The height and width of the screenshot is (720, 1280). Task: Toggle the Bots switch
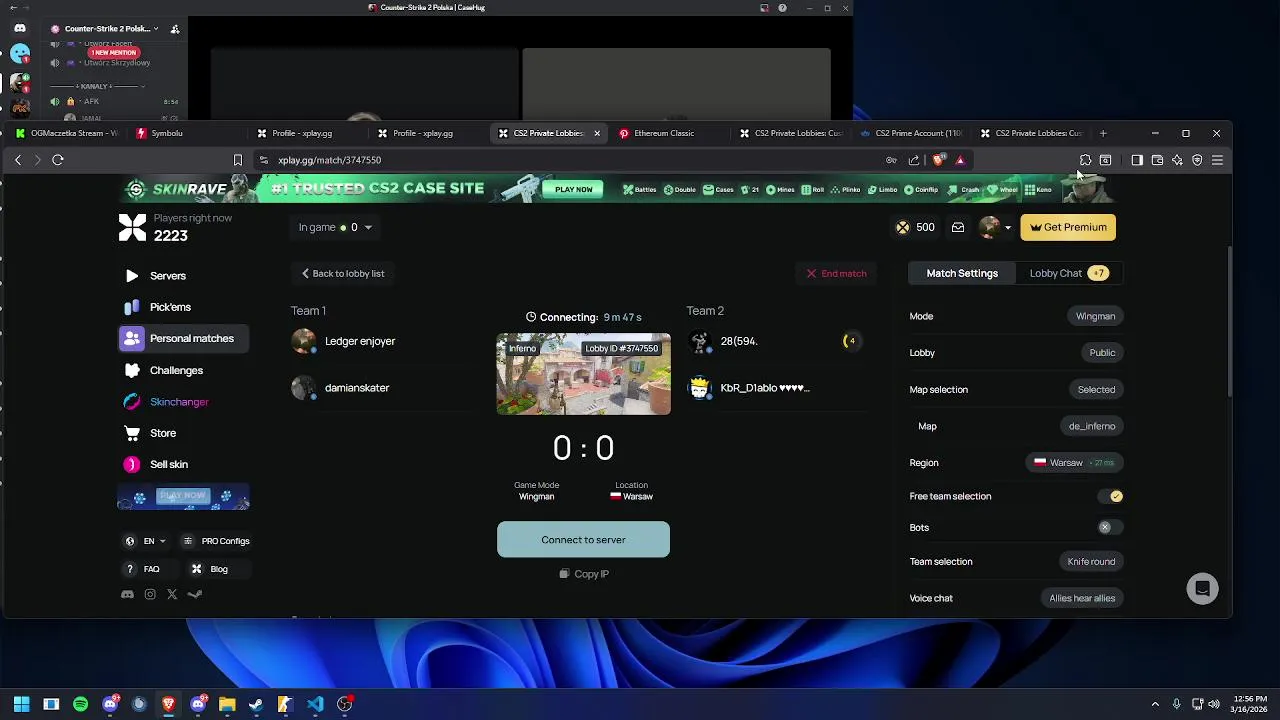click(1110, 527)
